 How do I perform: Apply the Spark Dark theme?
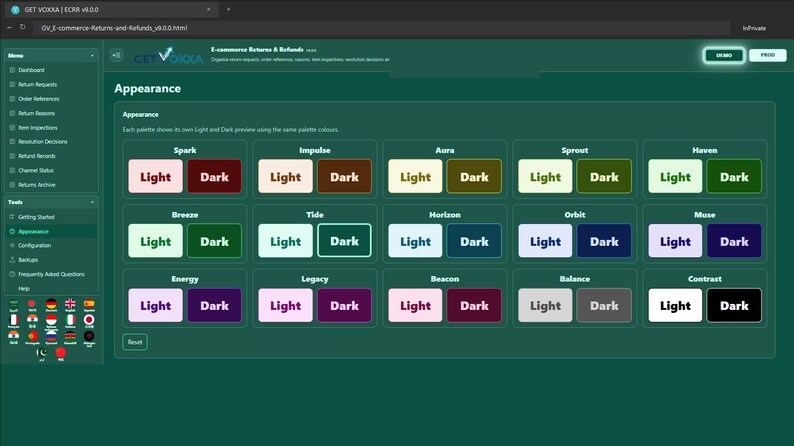click(x=214, y=177)
